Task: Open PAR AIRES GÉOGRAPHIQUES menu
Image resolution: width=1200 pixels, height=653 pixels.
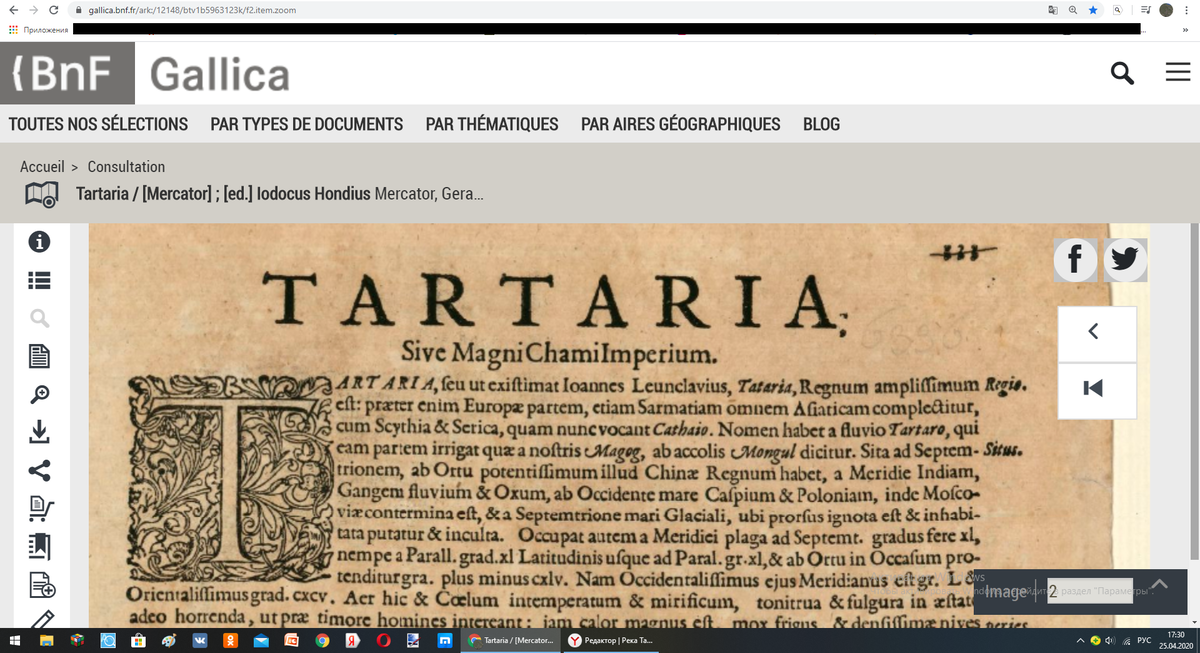Action: [x=681, y=124]
